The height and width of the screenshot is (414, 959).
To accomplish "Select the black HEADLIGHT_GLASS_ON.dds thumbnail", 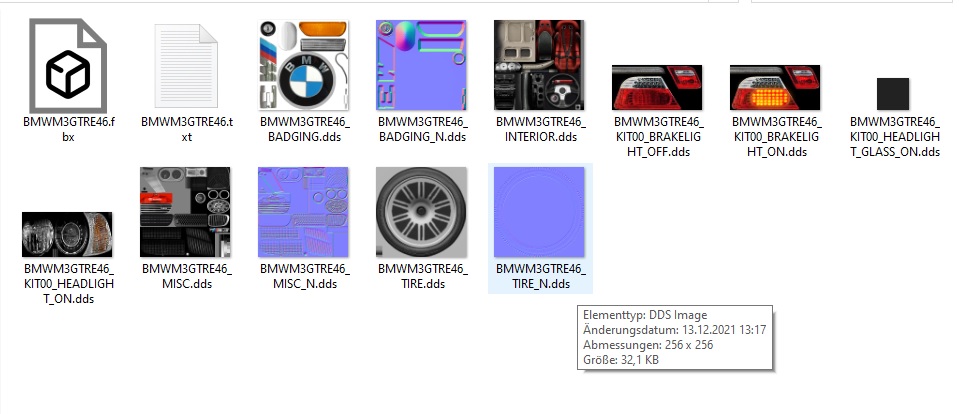I will (892, 94).
